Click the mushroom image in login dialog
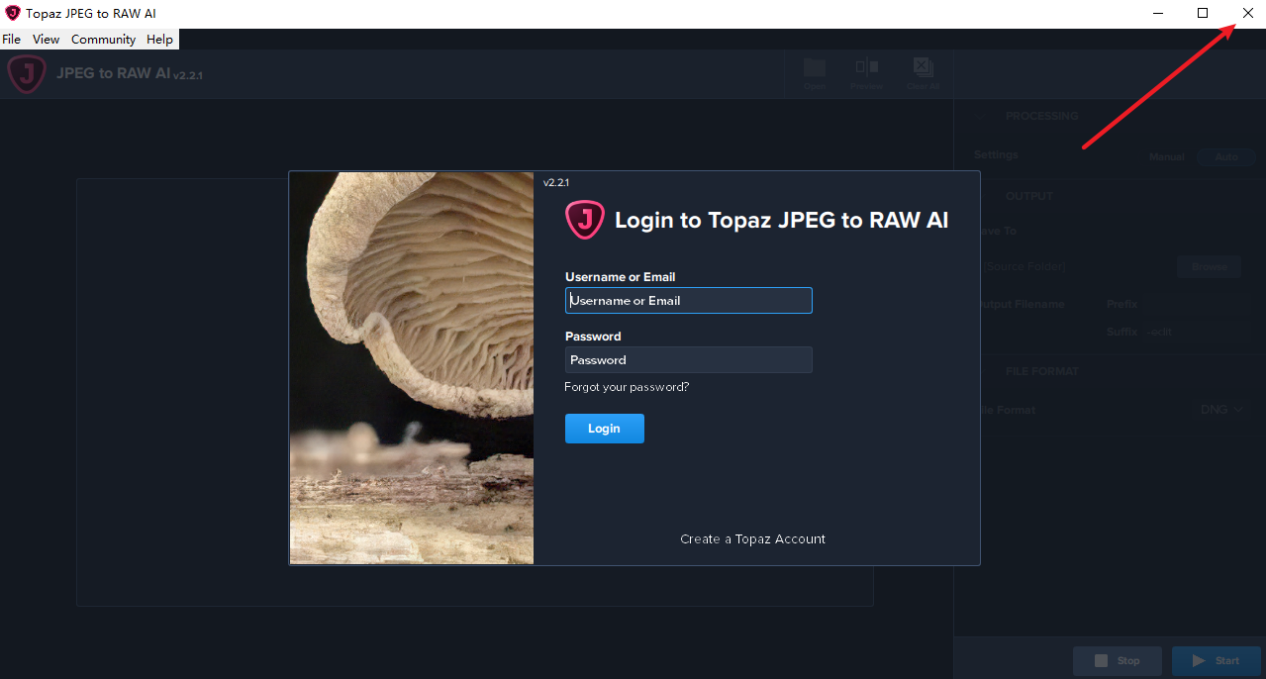This screenshot has width=1266, height=679. coord(411,368)
